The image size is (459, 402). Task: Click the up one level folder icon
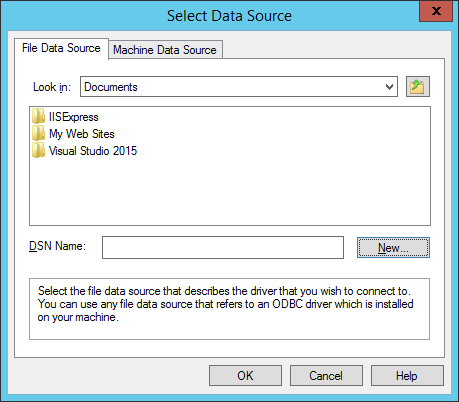pyautogui.click(x=418, y=87)
